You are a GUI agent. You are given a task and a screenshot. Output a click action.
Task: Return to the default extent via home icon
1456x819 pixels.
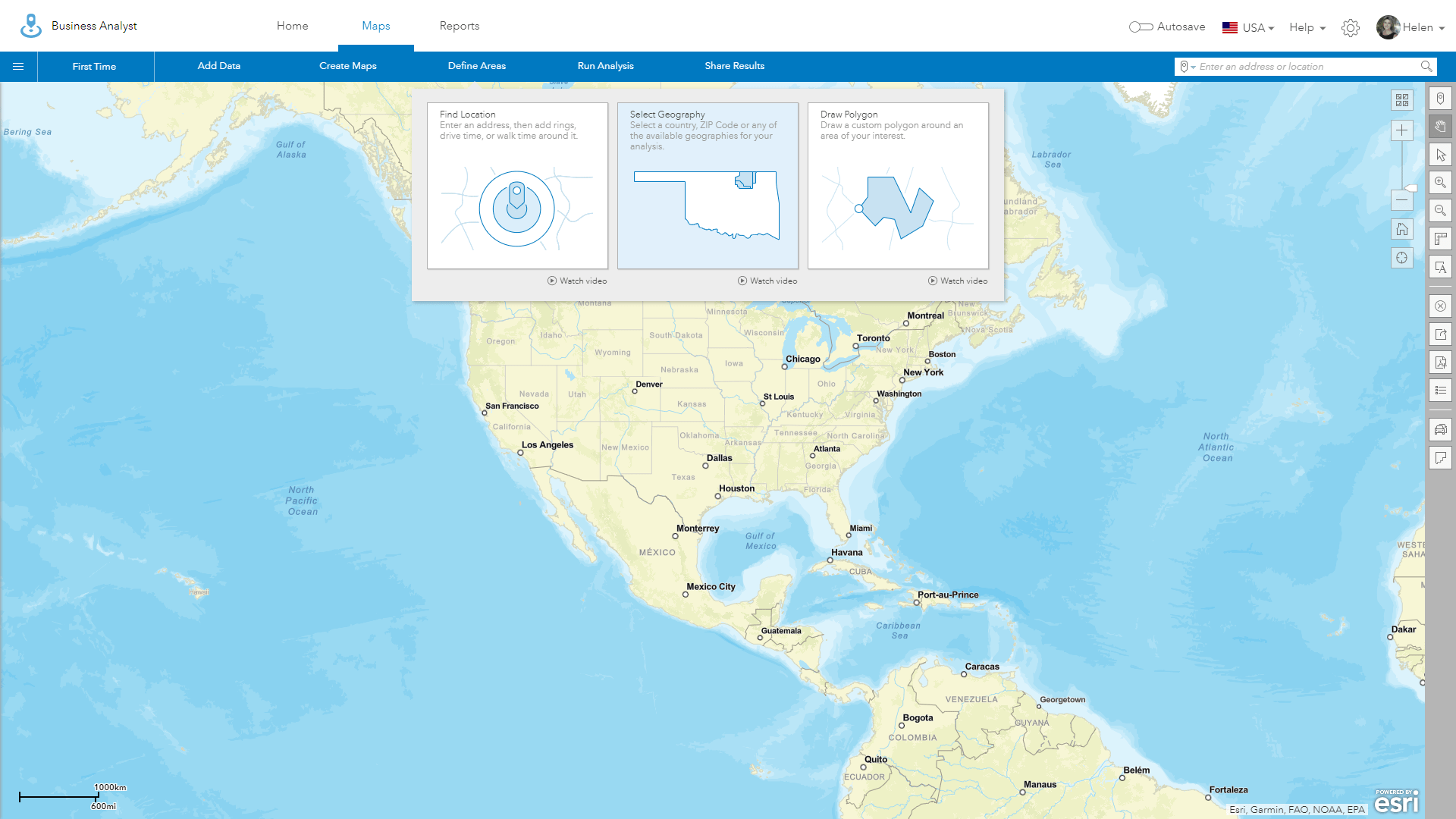1401,229
